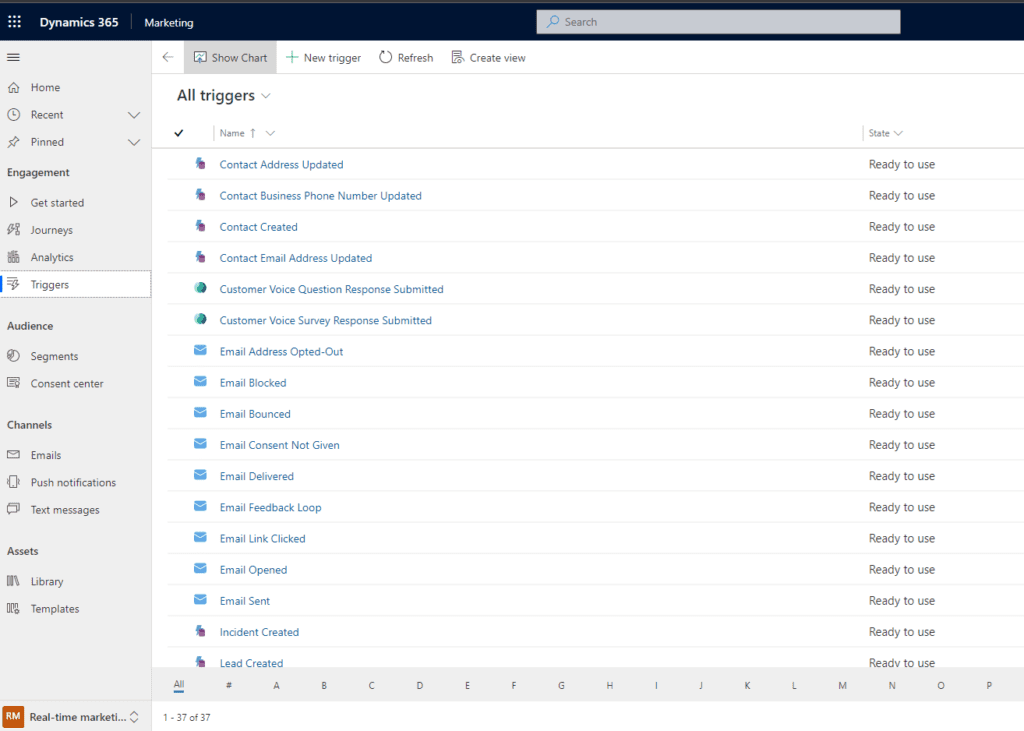The width and height of the screenshot is (1024, 731).
Task: Filter list by the # index
Action: pos(229,685)
